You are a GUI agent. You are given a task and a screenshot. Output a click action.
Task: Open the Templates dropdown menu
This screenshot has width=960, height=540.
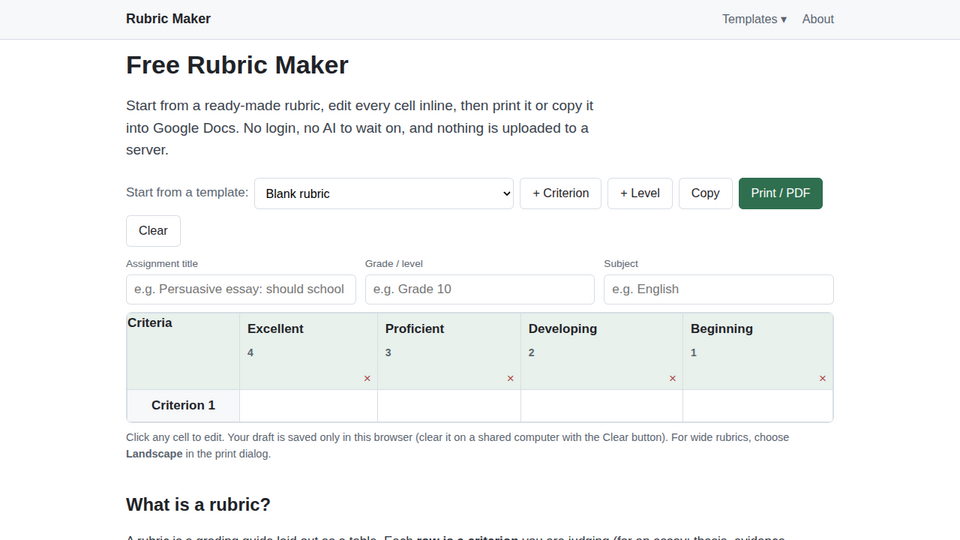pos(754,19)
